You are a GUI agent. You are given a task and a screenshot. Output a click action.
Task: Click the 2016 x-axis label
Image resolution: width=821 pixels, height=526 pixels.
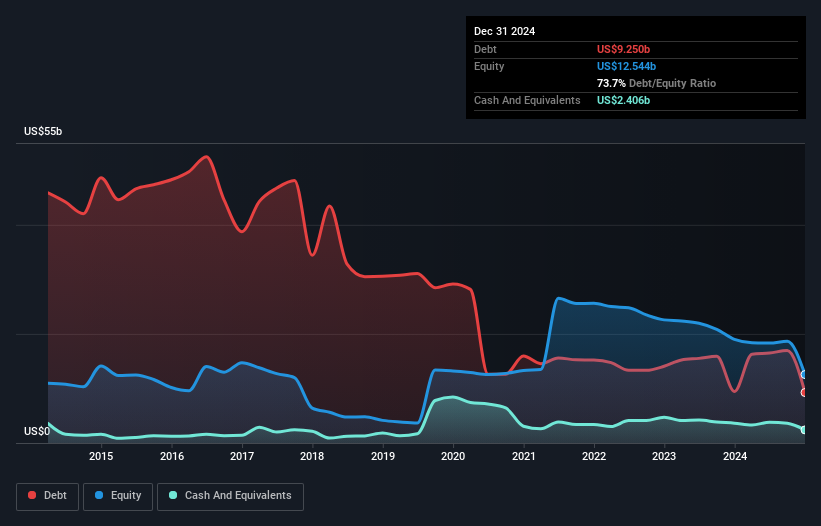coord(172,456)
